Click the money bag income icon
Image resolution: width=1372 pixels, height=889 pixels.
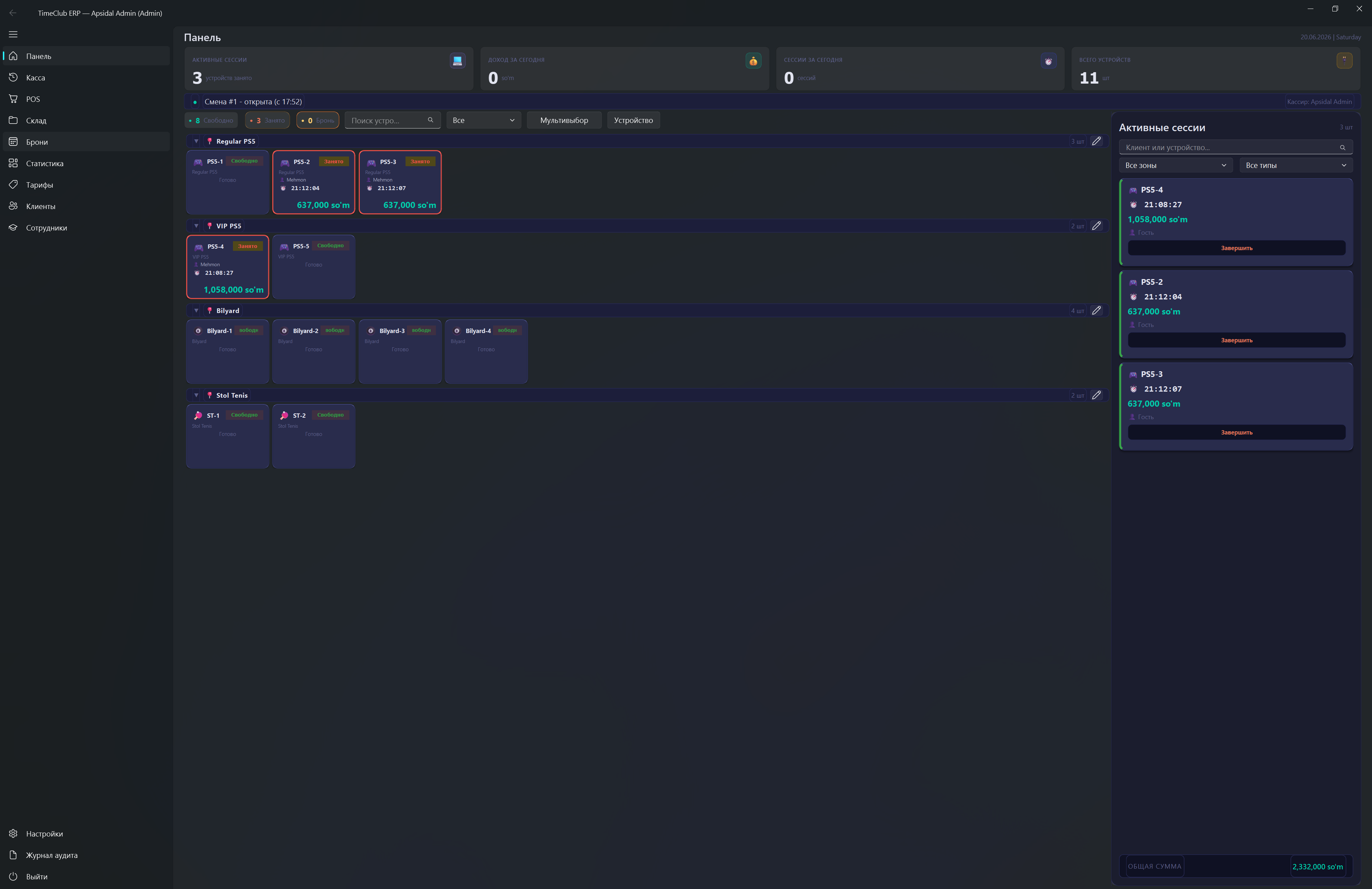[x=754, y=60]
